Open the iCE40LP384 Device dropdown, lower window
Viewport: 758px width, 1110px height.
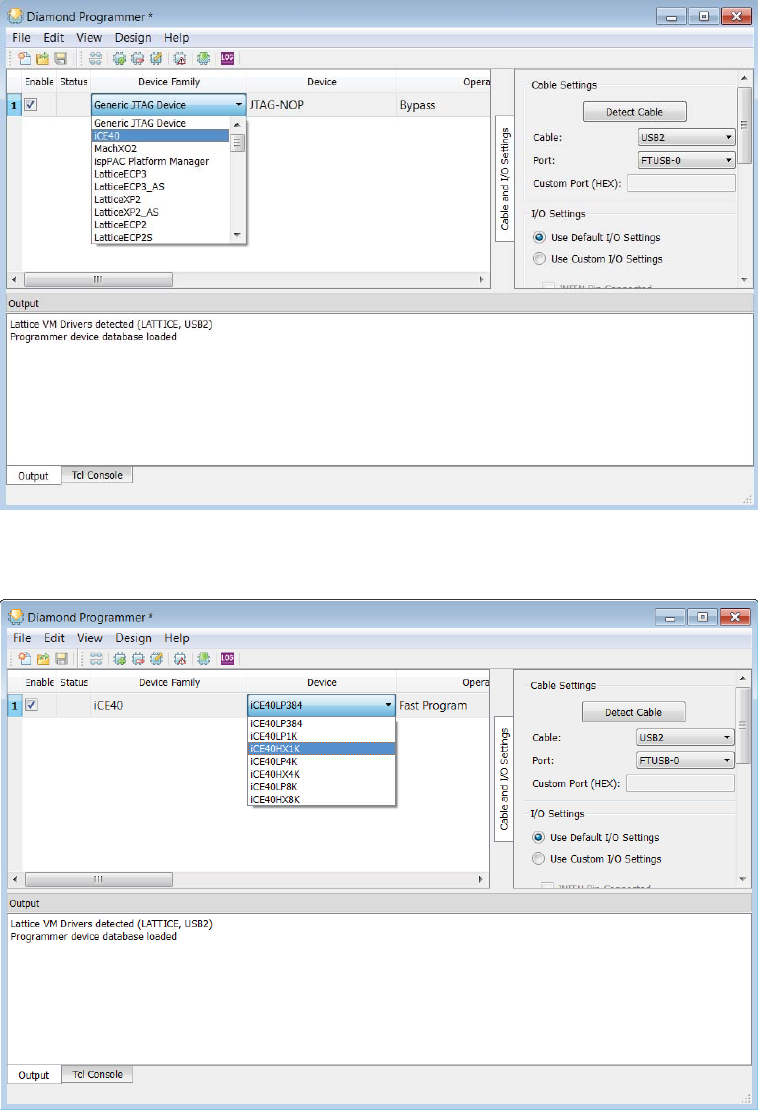(x=321, y=705)
